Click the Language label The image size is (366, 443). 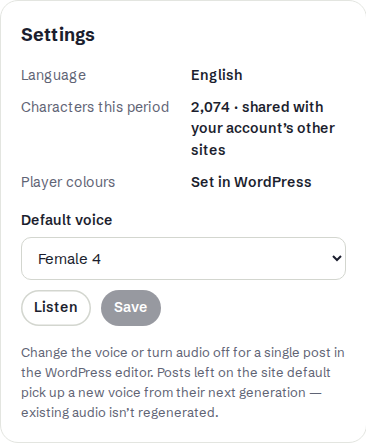(54, 75)
